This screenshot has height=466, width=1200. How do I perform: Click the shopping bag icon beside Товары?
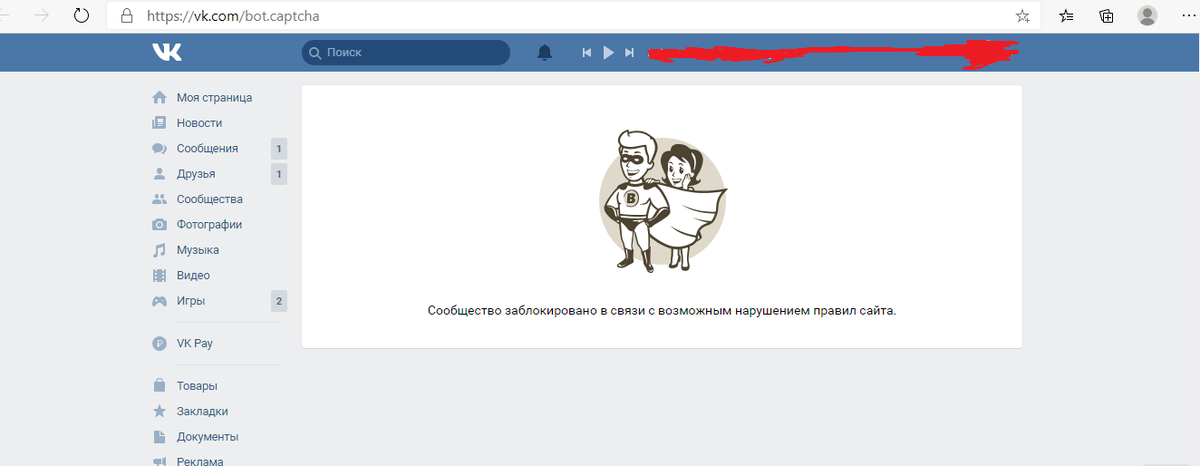[159, 386]
